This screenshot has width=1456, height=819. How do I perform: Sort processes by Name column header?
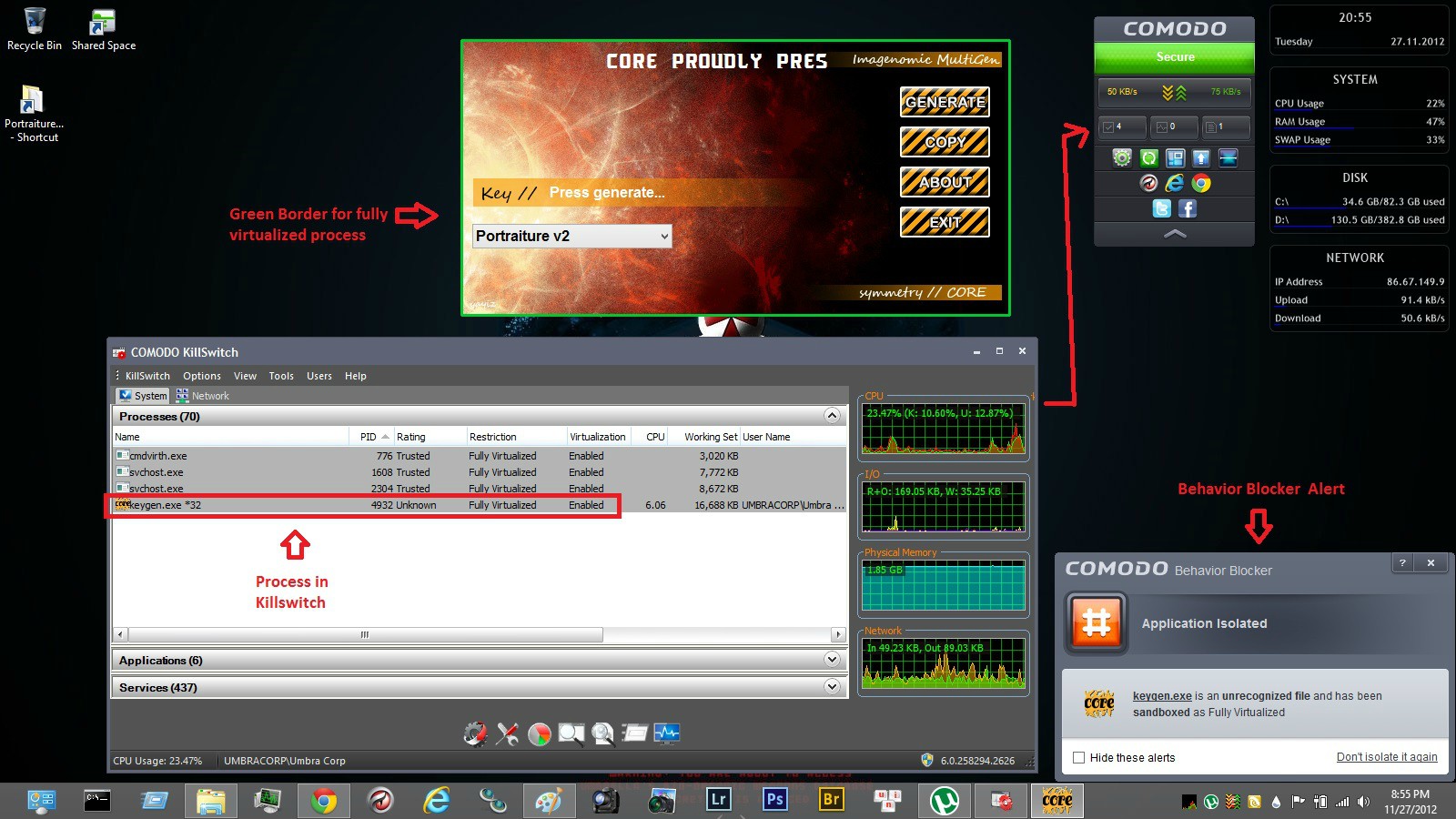230,437
